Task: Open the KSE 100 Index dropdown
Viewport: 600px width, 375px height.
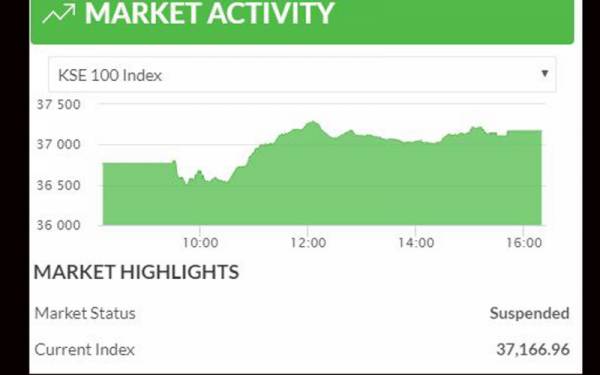Action: 302,75
